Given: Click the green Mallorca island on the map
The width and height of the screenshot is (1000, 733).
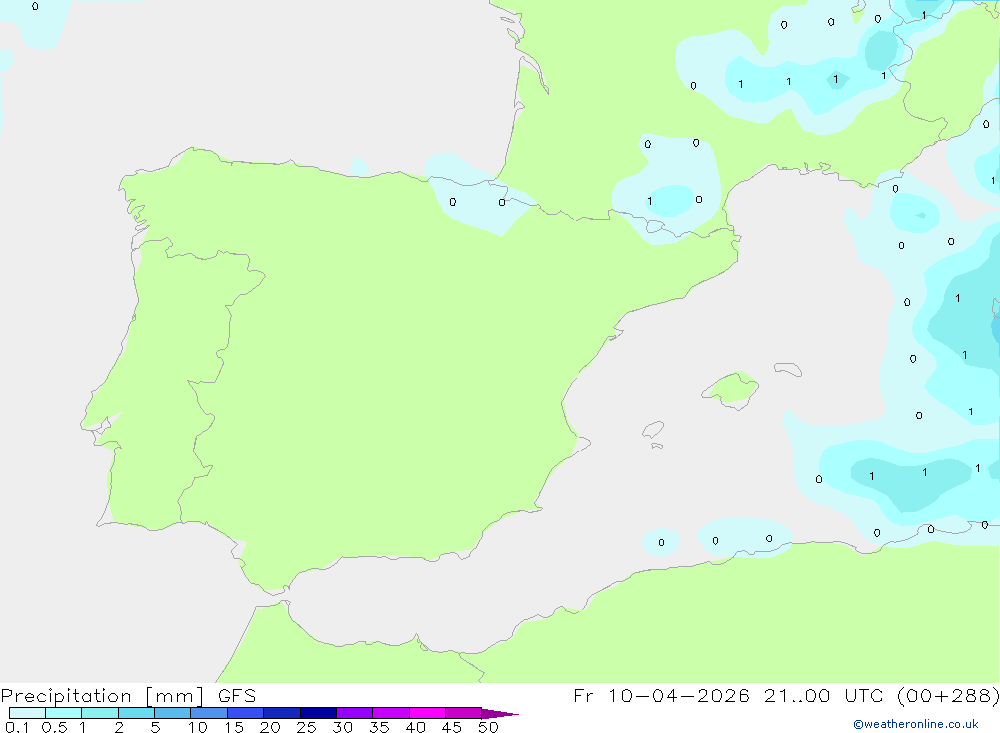Looking at the screenshot, I should coord(731,388).
